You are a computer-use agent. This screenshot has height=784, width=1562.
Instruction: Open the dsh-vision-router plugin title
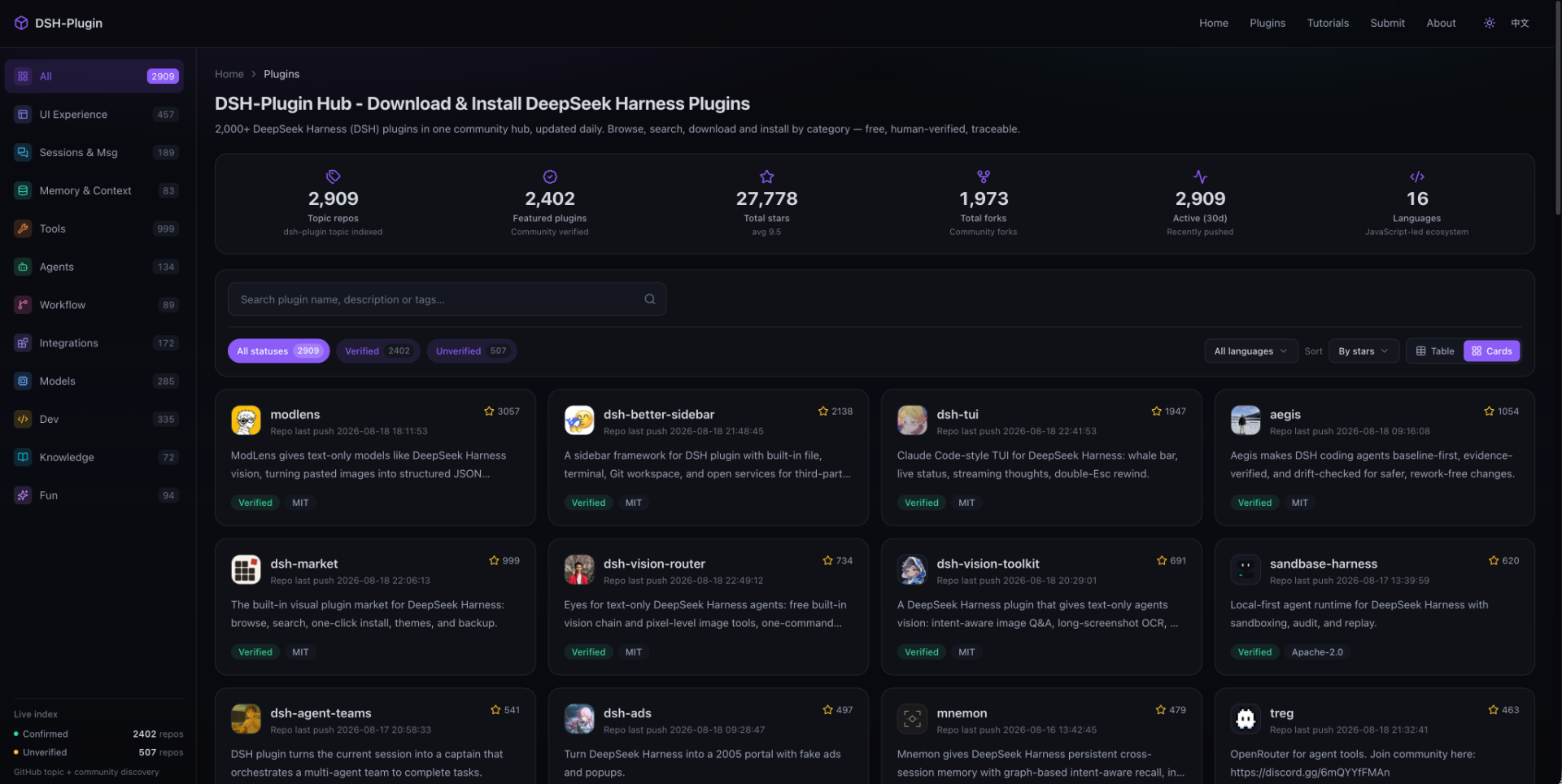(x=654, y=564)
